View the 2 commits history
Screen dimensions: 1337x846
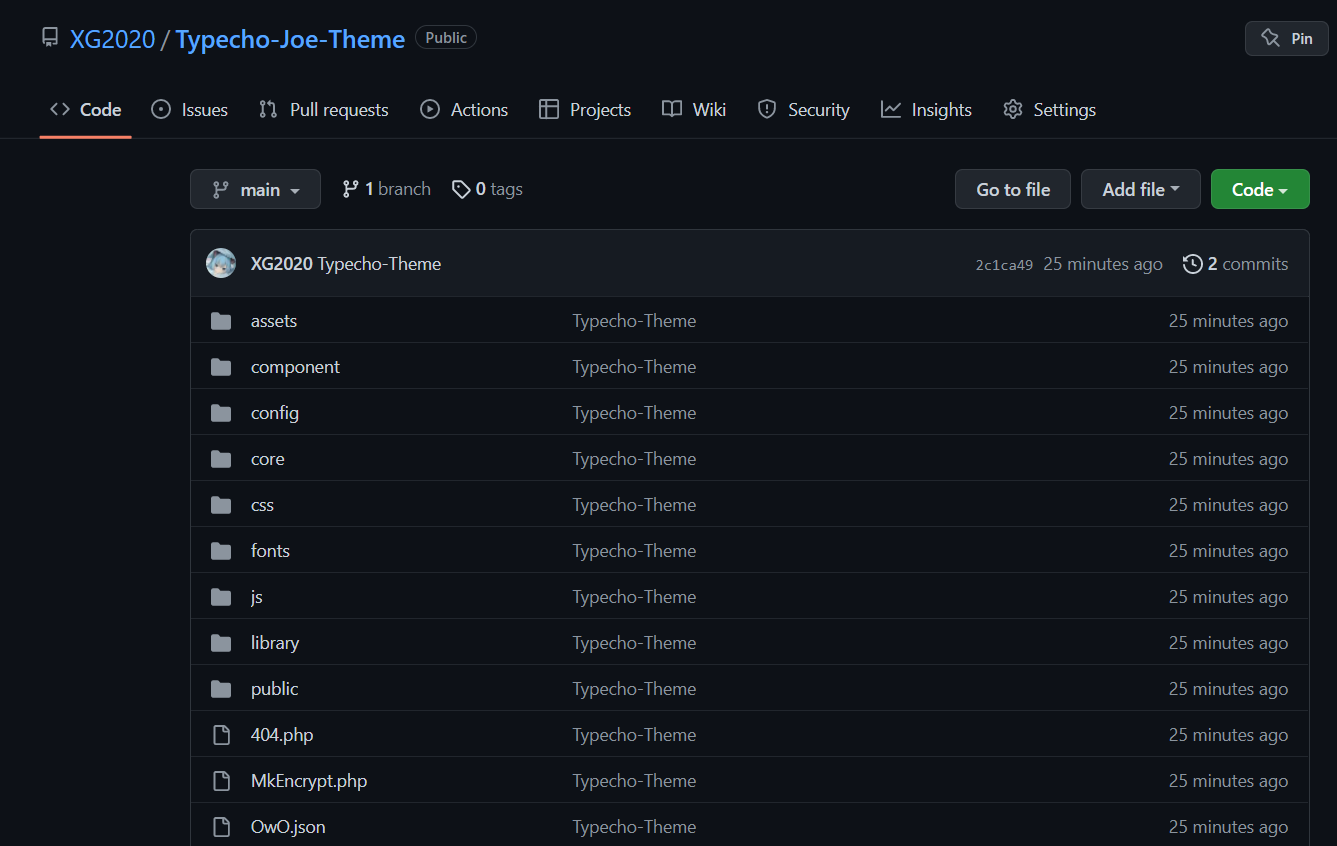[1235, 264]
